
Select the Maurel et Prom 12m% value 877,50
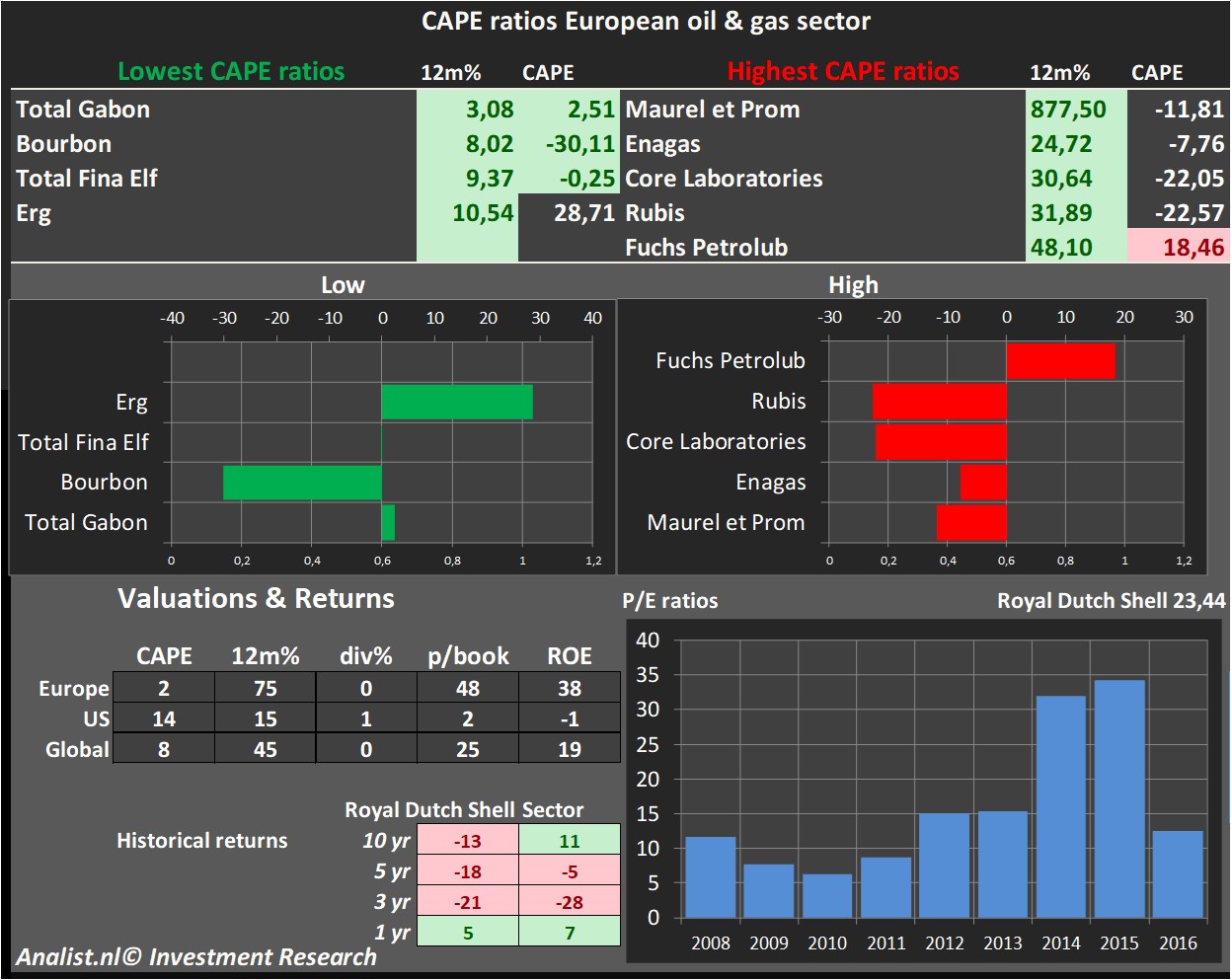[1068, 110]
